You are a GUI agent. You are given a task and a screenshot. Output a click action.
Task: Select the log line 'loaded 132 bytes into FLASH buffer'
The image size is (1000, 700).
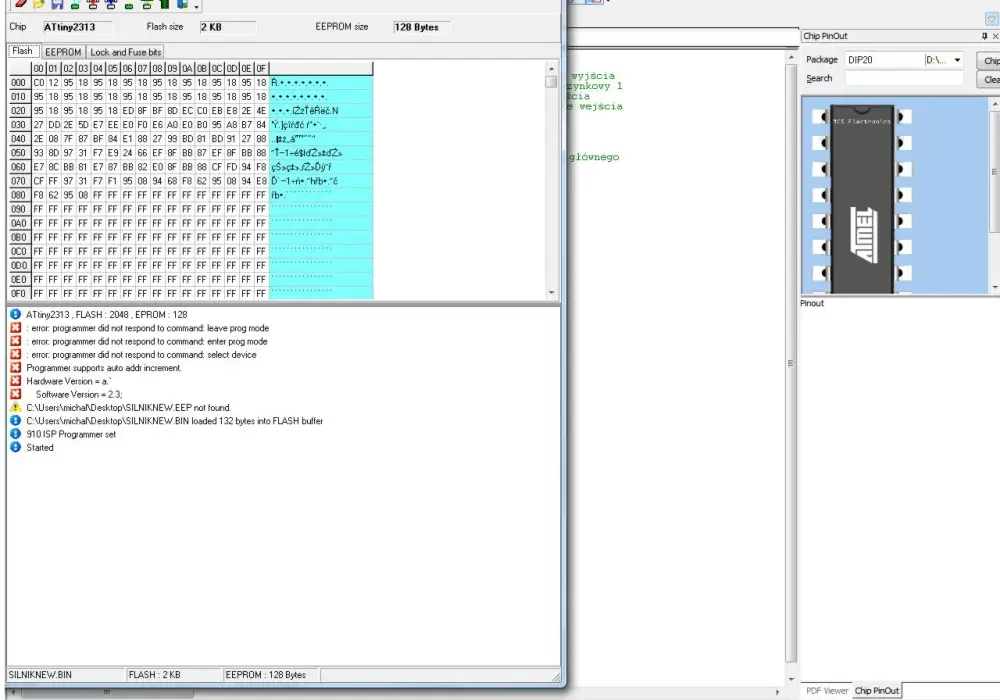[x=175, y=421]
